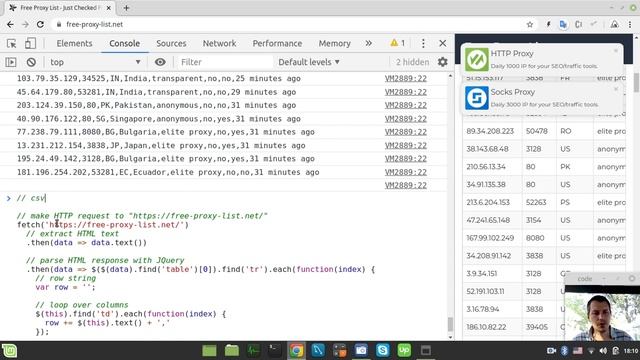Open the Memory tab
This screenshot has width=640, height=360.
[334, 43]
